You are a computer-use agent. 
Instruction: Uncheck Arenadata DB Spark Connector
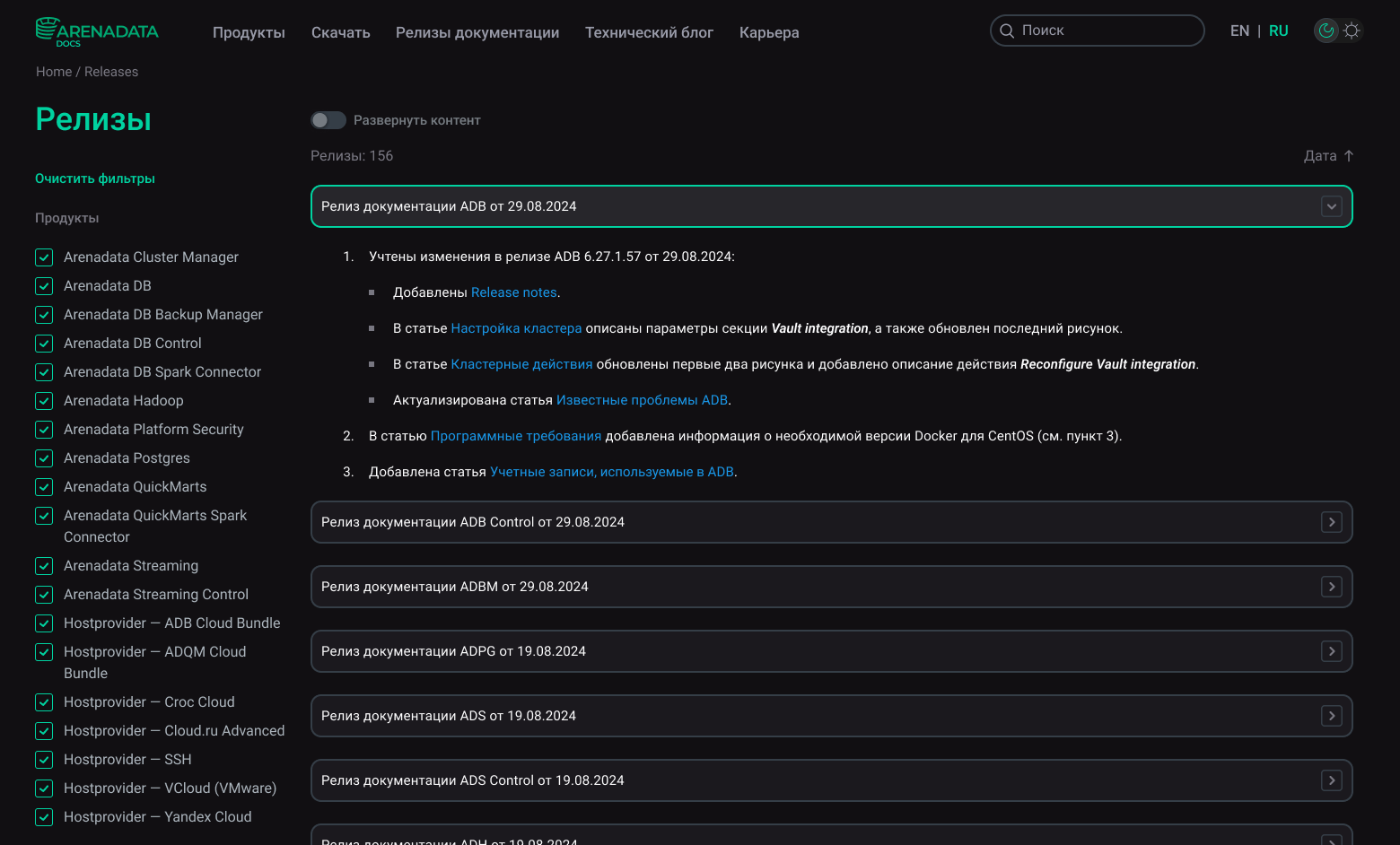click(44, 372)
